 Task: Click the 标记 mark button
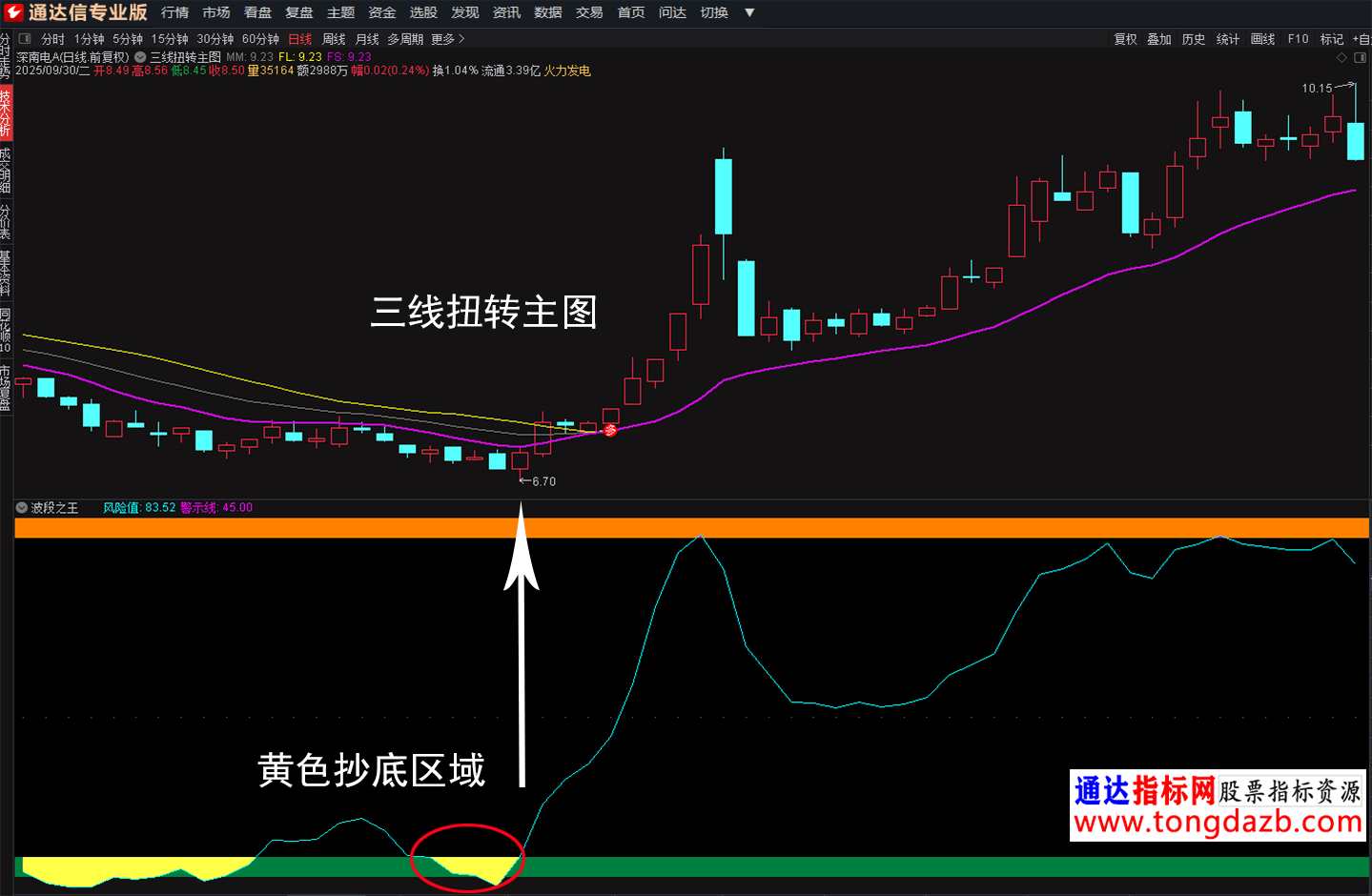(1332, 39)
